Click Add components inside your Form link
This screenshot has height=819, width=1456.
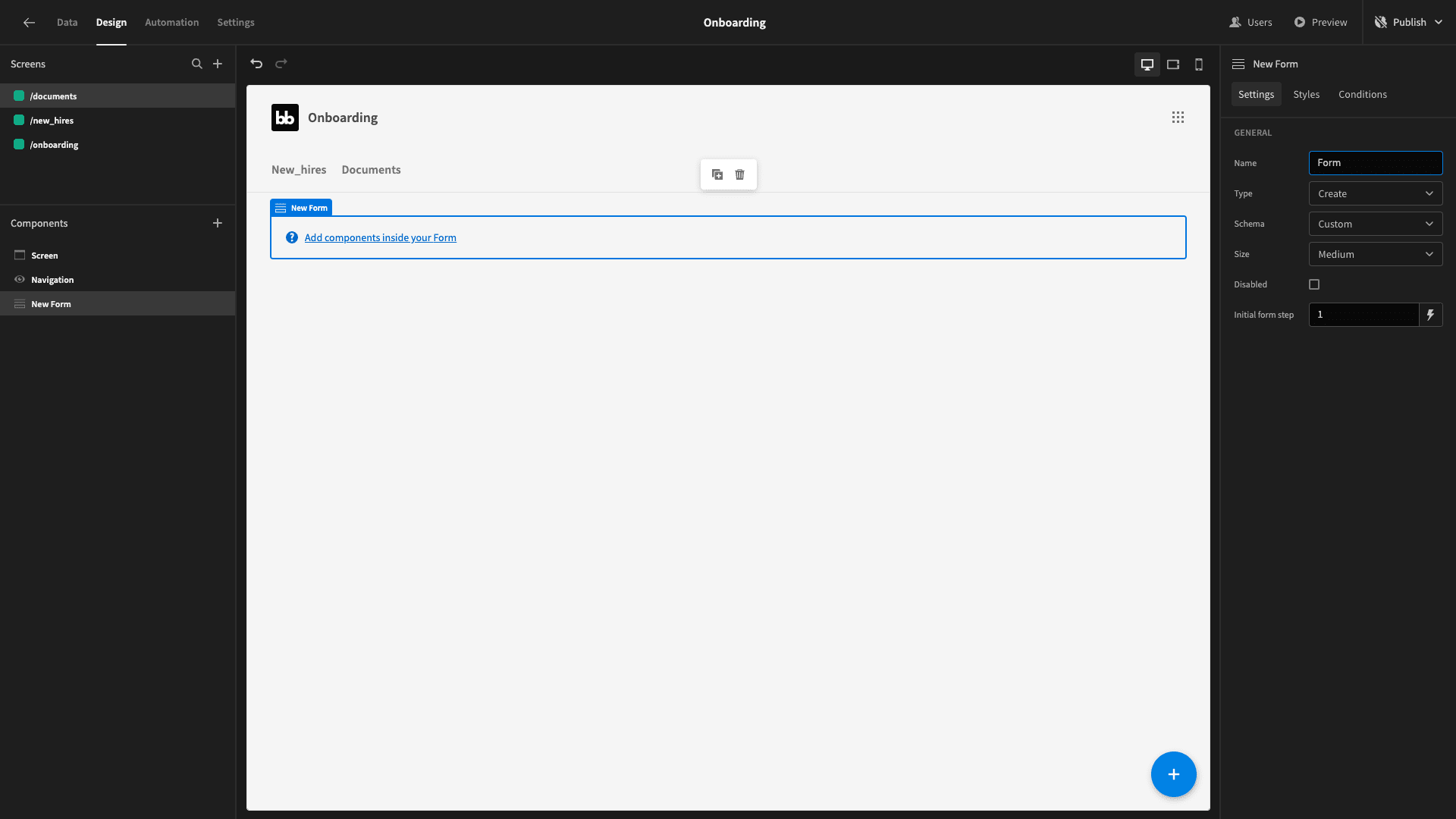click(381, 238)
